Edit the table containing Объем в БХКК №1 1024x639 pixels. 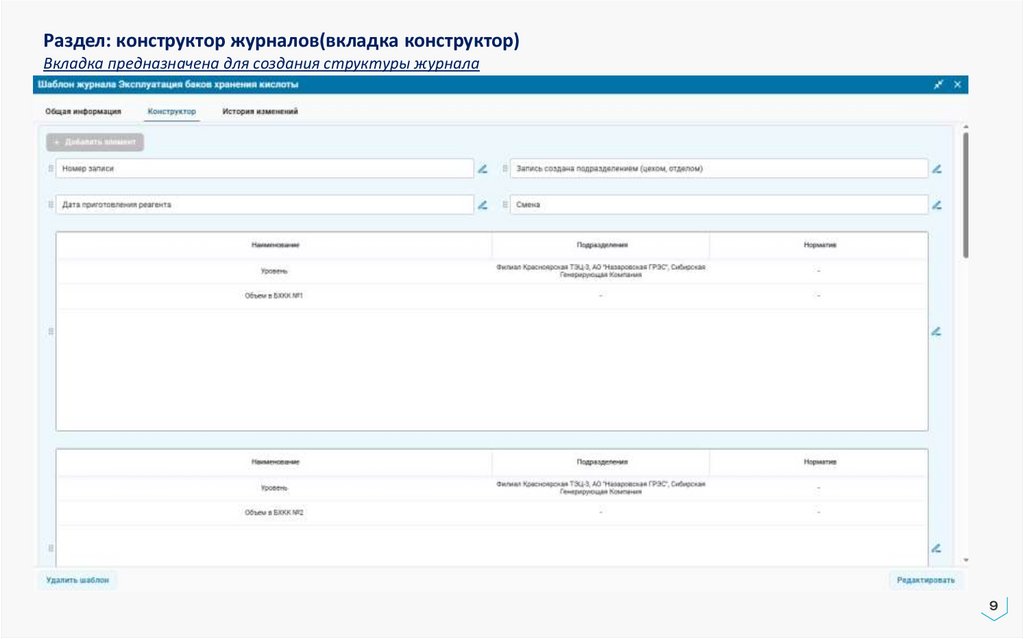click(936, 331)
